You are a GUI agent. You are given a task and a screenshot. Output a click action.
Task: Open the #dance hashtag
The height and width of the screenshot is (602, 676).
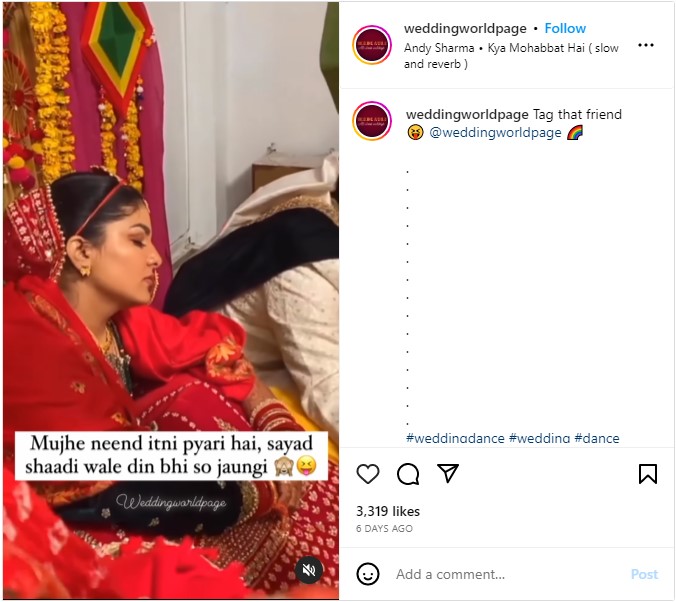pos(597,439)
